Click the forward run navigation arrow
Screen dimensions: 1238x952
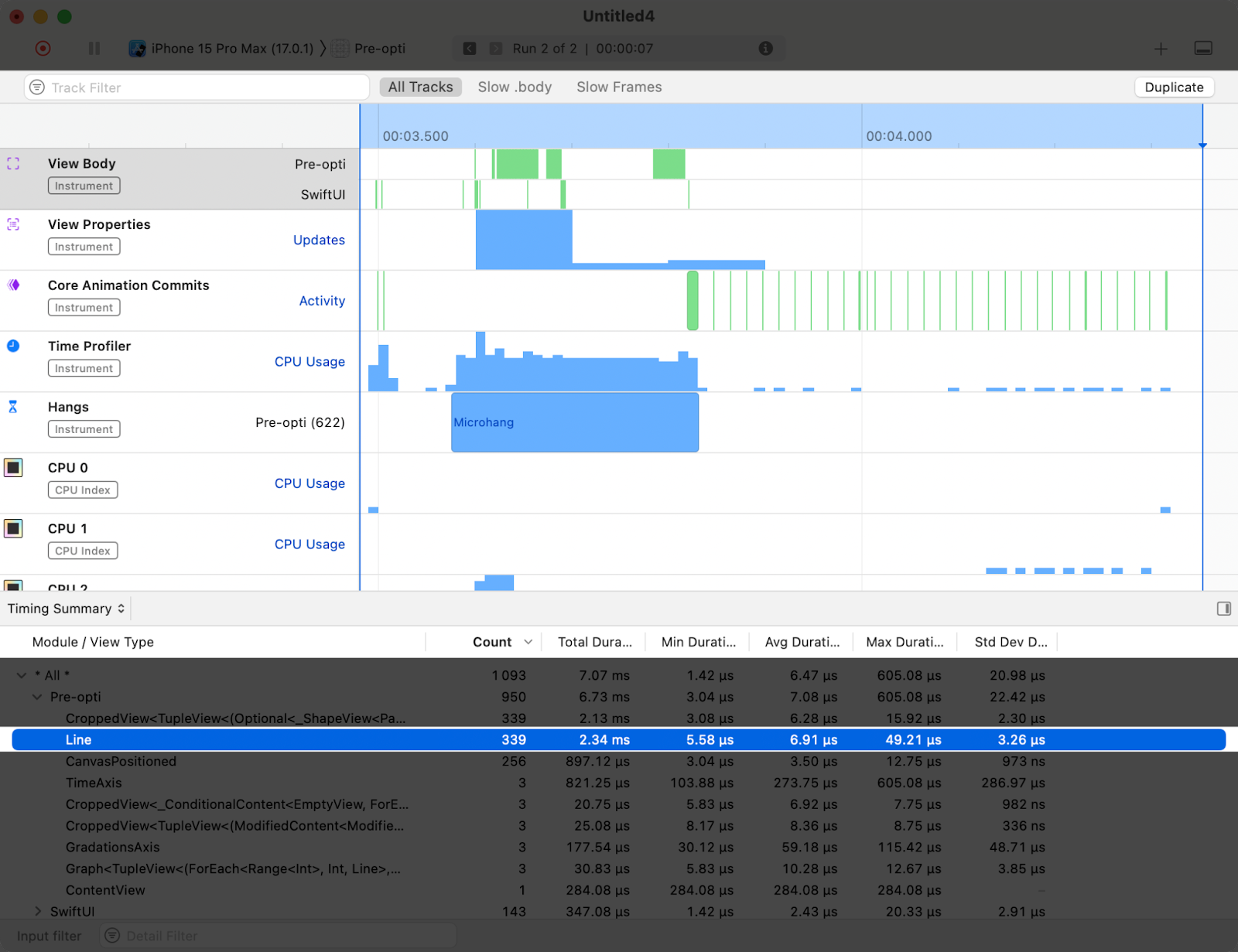point(496,48)
